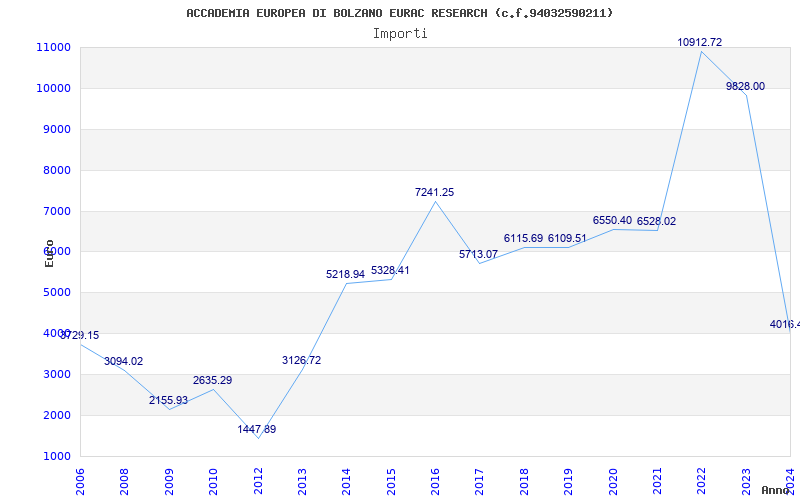Select the 2021 x-axis year label

click(x=657, y=481)
